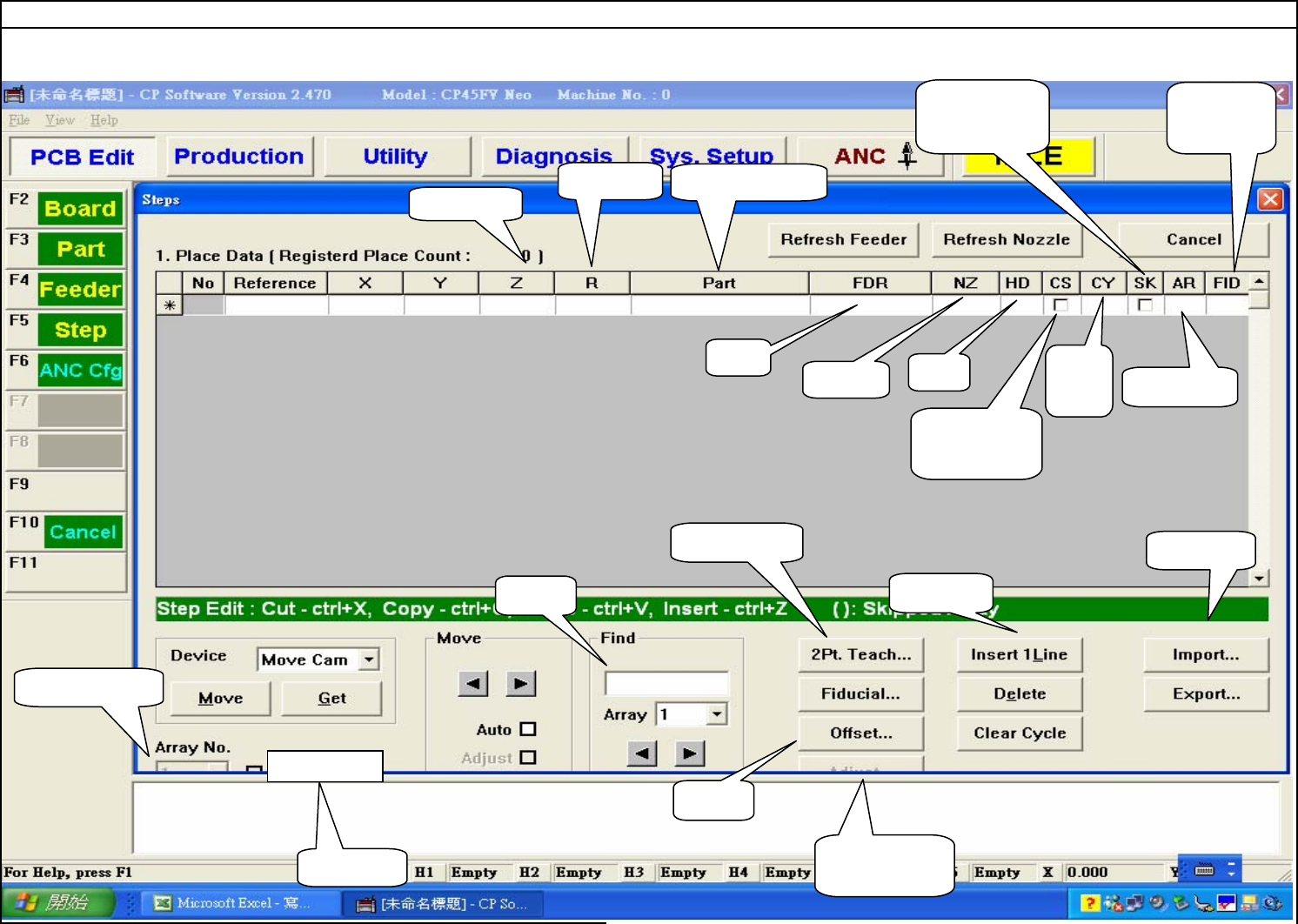The height and width of the screenshot is (924, 1298).
Task: Toggle the Adjust checkbox in Move group
Action: point(528,758)
